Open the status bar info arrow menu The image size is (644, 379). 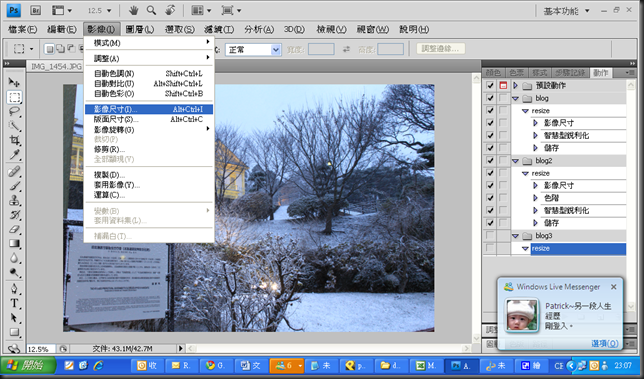point(181,349)
